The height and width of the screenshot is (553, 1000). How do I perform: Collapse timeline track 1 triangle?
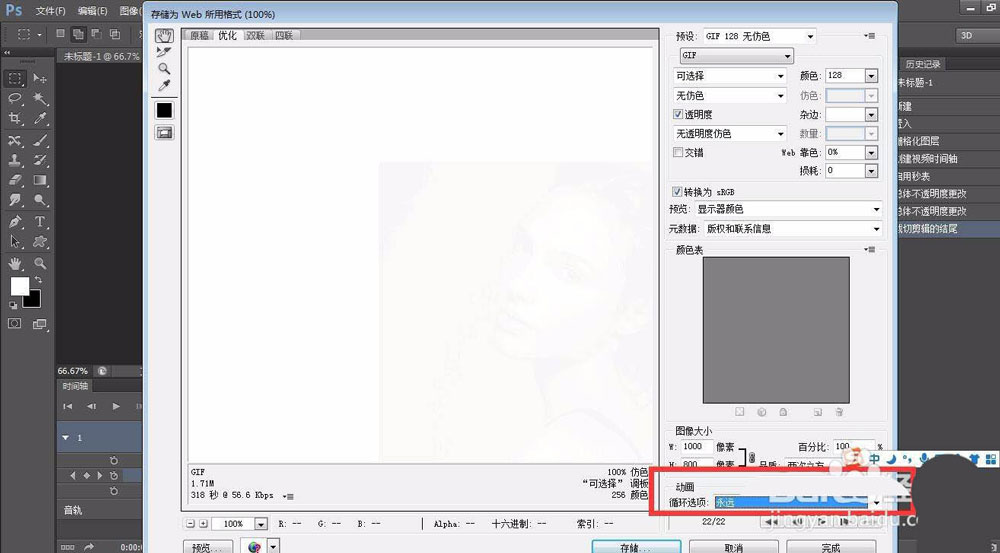point(66,438)
